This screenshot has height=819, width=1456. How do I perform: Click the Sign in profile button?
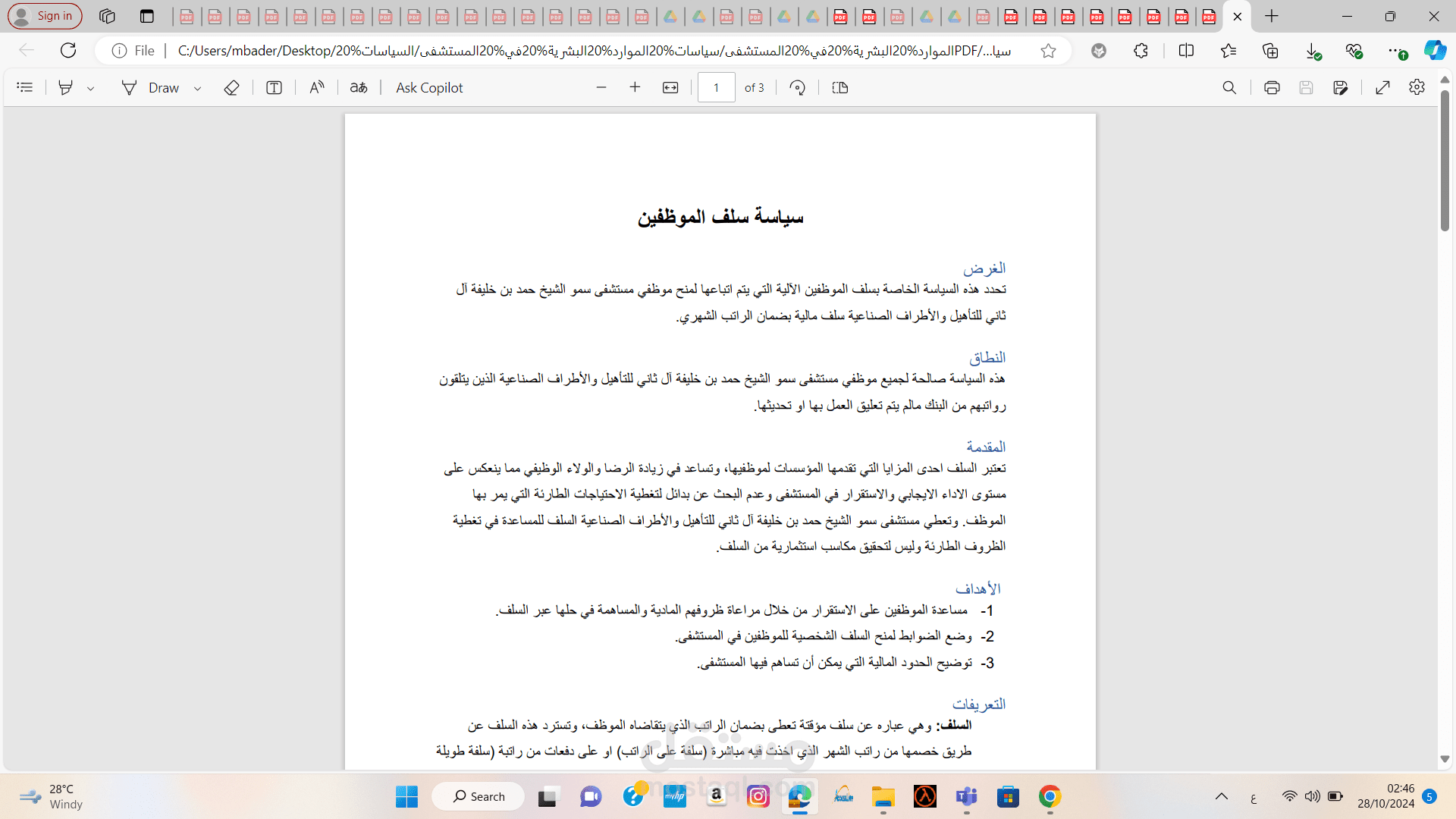[x=45, y=16]
